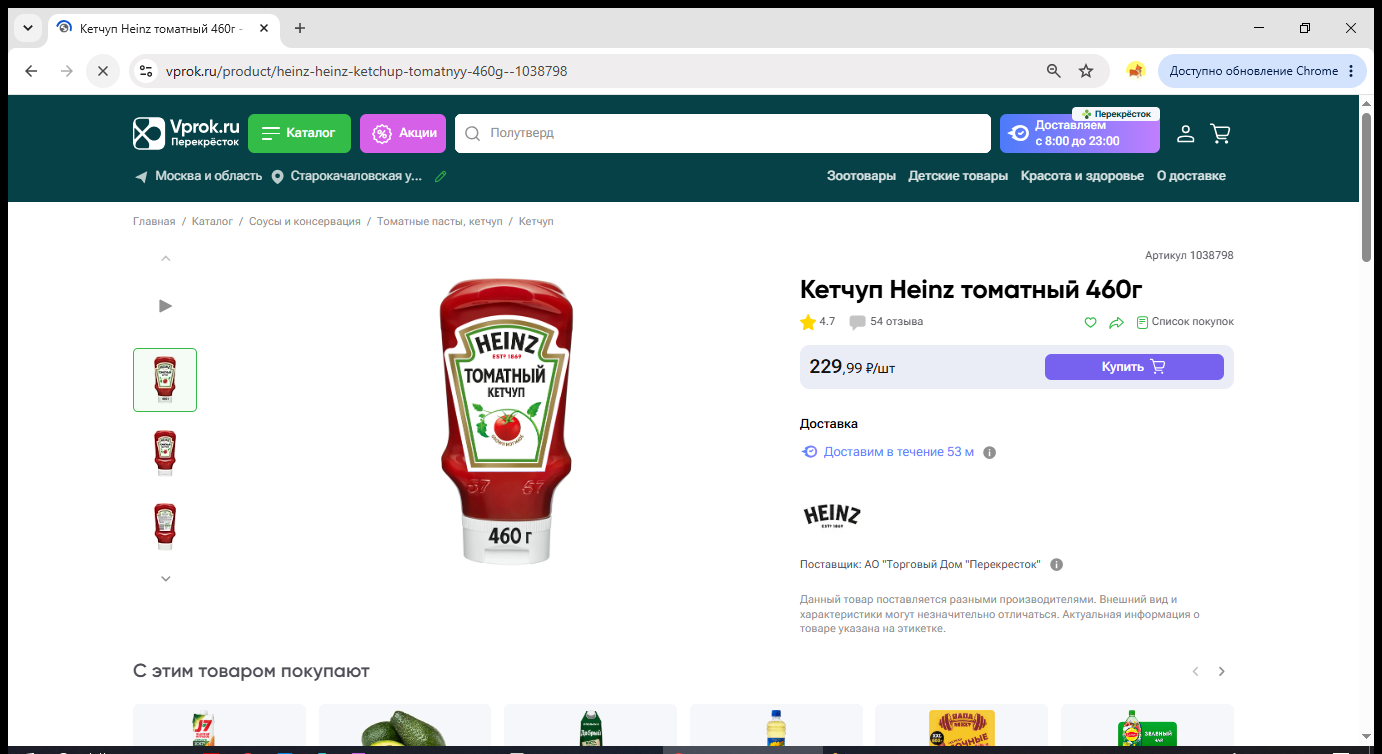Click the page vertical scrollbar
Viewport: 1382px width, 754px height.
point(1367,186)
